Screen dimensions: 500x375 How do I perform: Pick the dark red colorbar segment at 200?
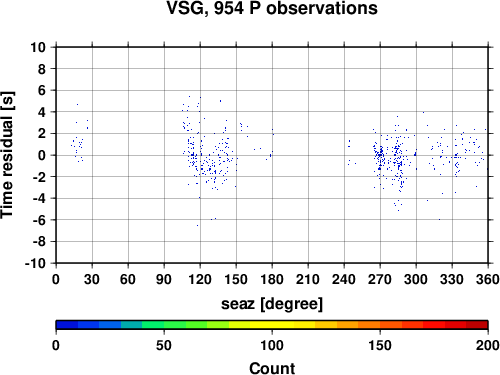(477, 325)
